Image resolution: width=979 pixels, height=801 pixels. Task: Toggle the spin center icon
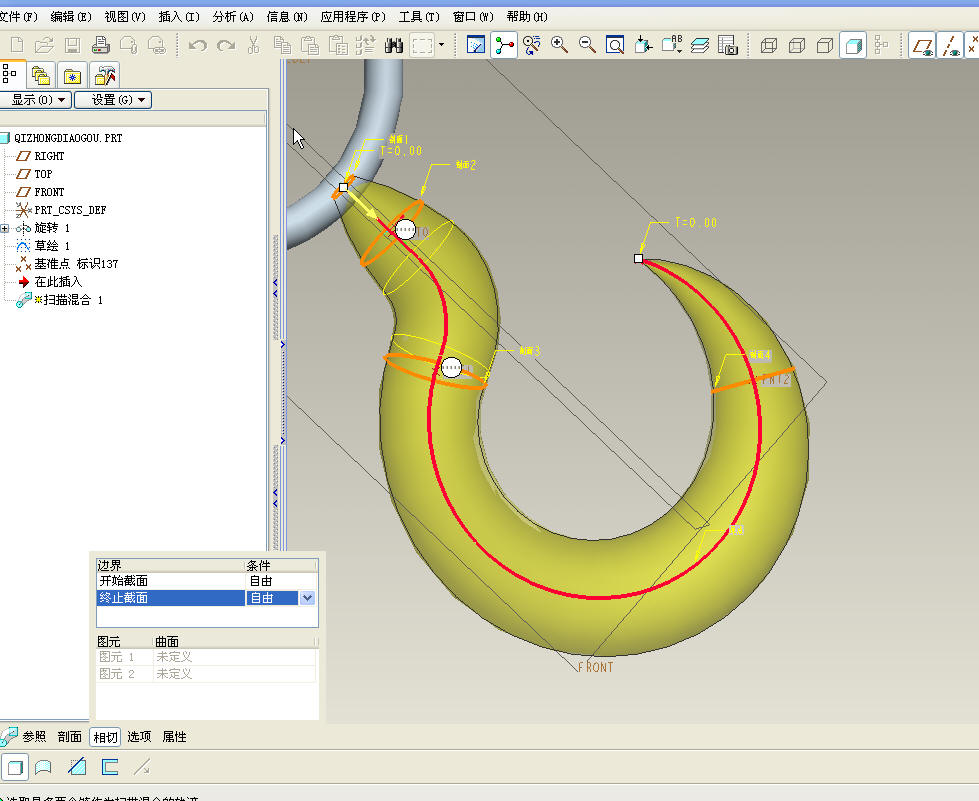click(x=504, y=45)
